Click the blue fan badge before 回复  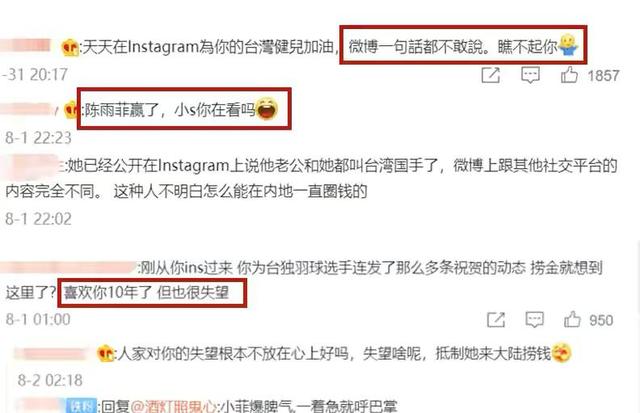[83, 406]
